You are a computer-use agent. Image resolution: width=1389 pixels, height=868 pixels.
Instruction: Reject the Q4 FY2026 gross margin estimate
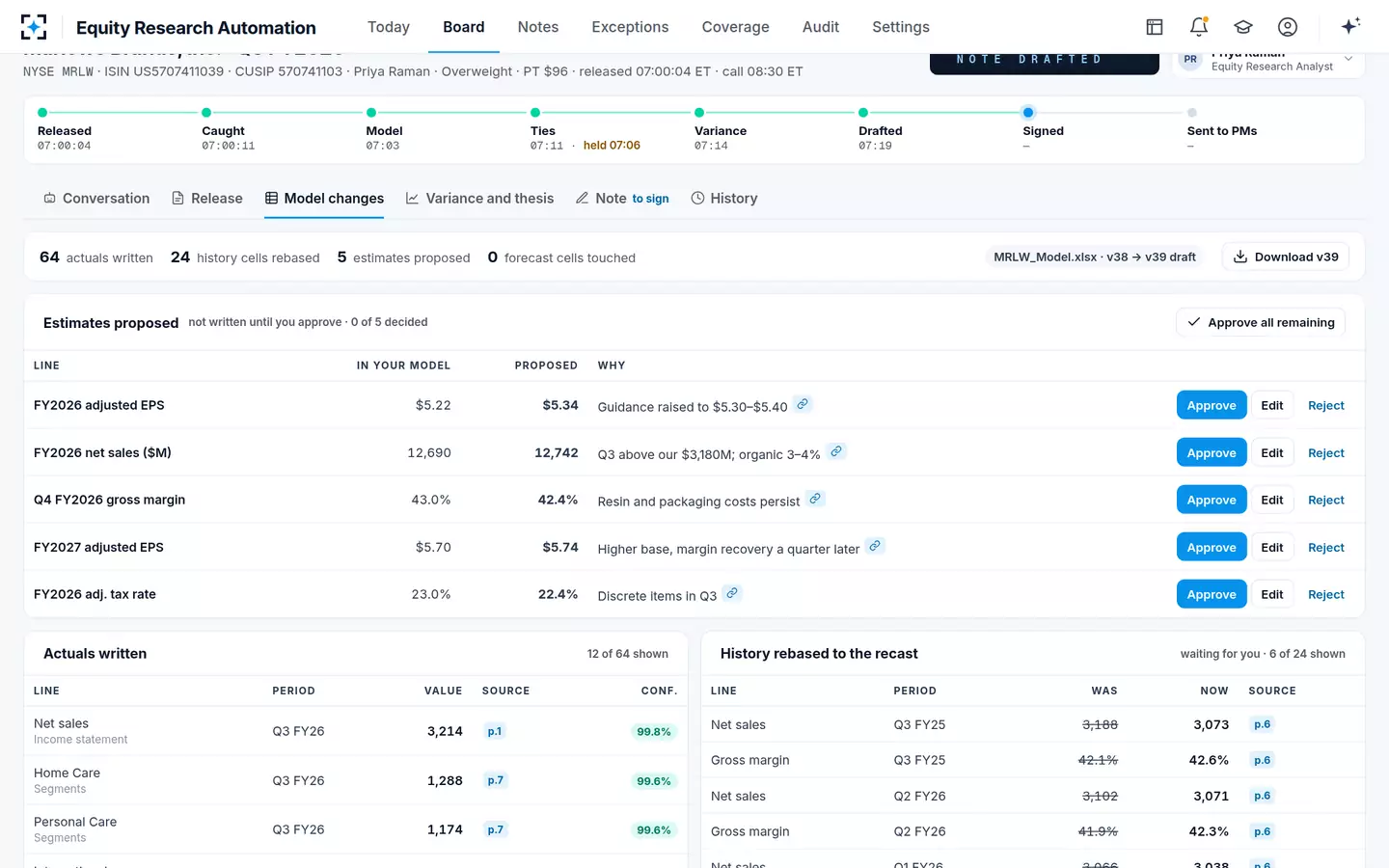click(1326, 500)
